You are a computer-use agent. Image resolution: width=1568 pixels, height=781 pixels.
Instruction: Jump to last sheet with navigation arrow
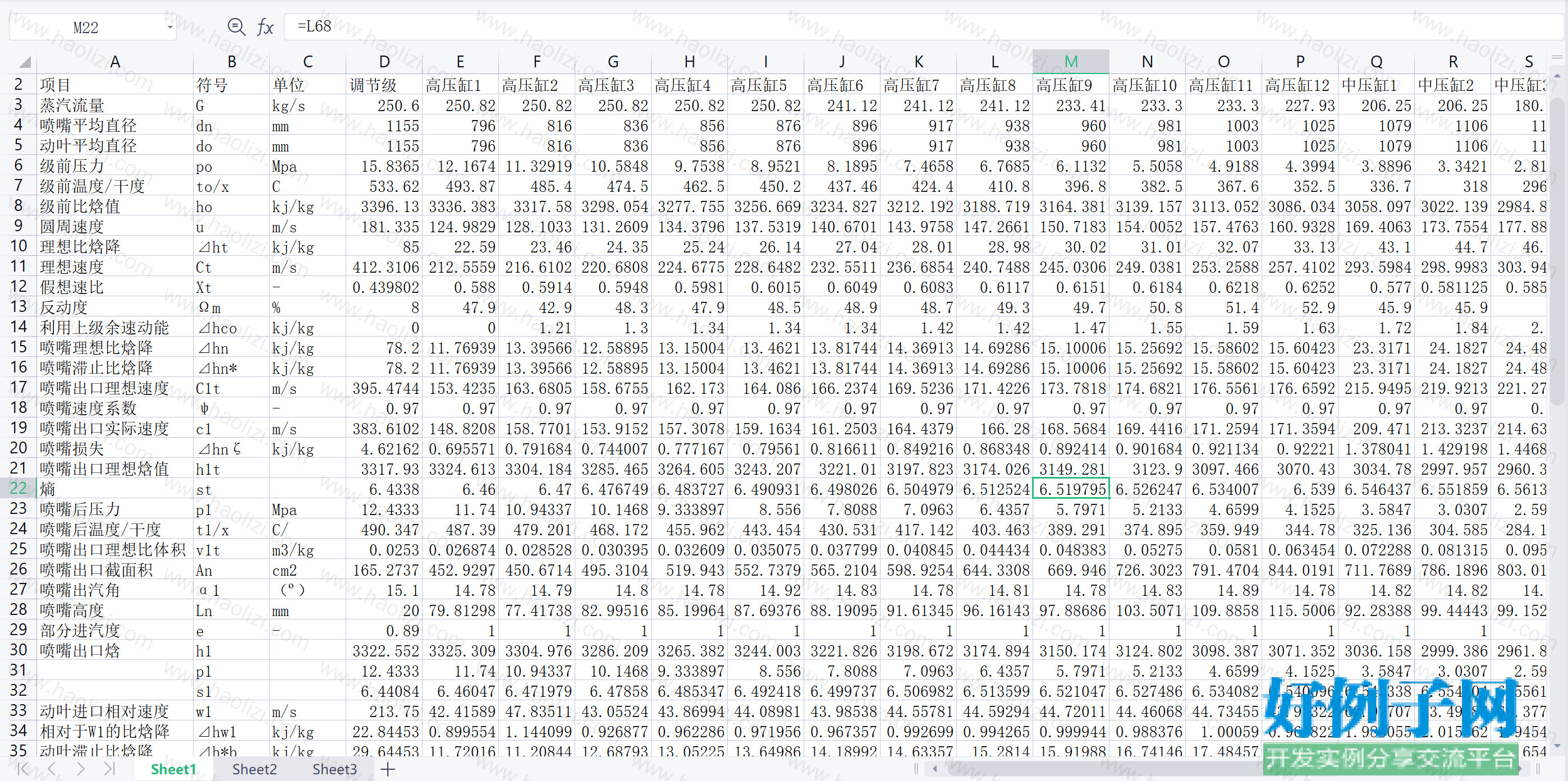pos(109,769)
